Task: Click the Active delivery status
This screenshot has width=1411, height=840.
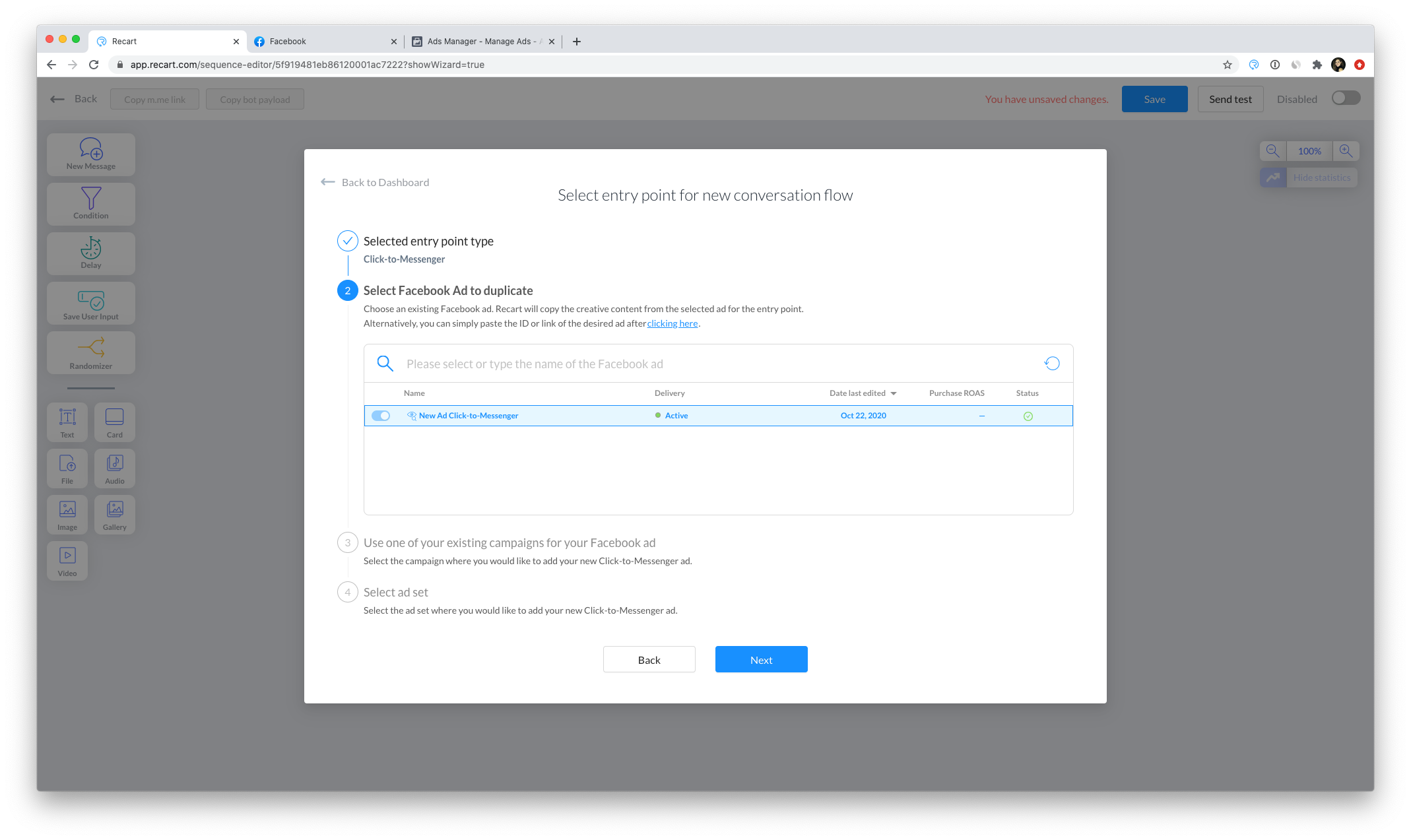Action: coord(672,416)
